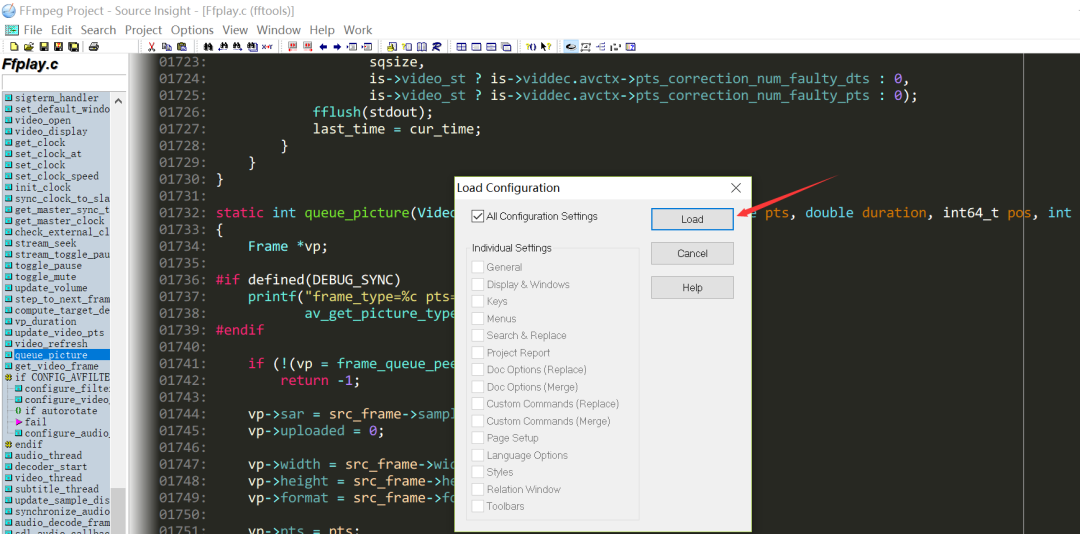The width and height of the screenshot is (1080, 534).
Task: Open the Search menu
Action: coord(98,30)
